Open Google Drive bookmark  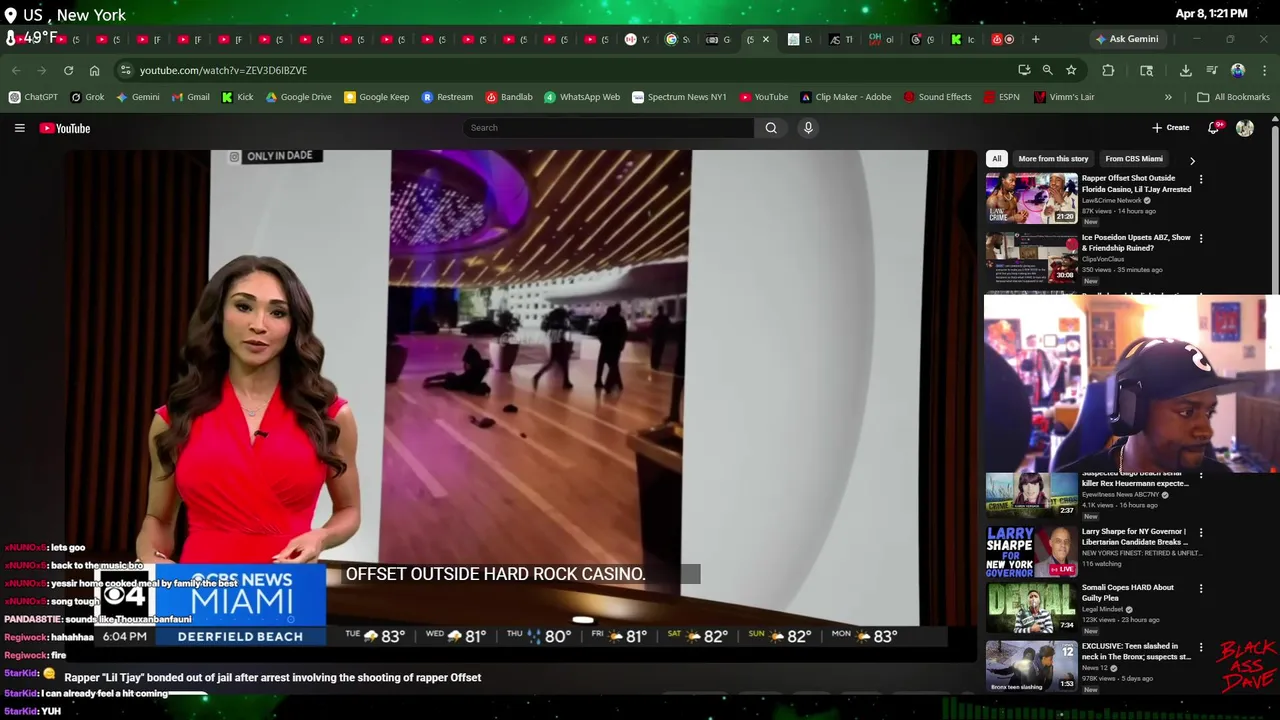[298, 97]
